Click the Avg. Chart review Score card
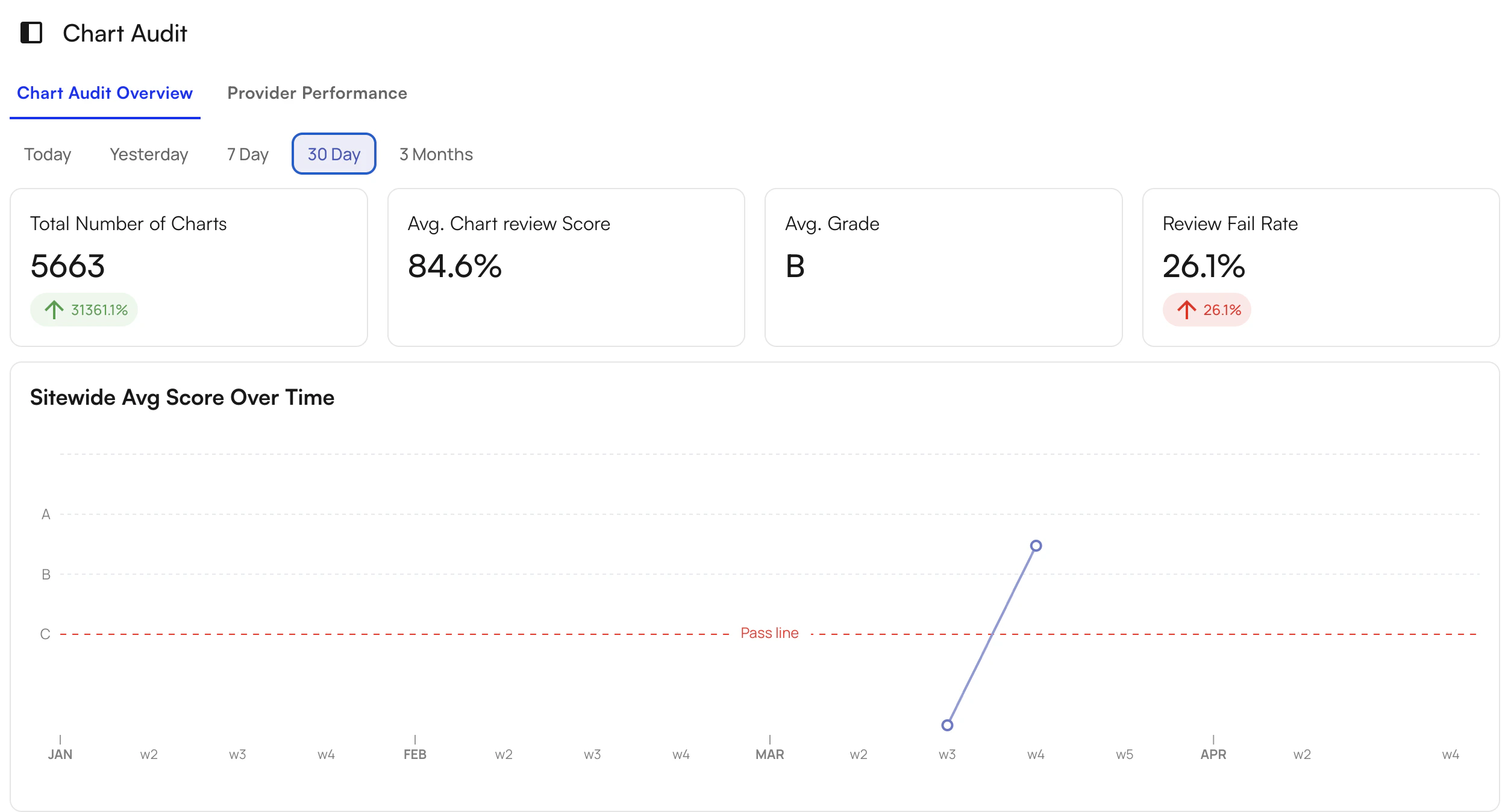 pos(566,268)
